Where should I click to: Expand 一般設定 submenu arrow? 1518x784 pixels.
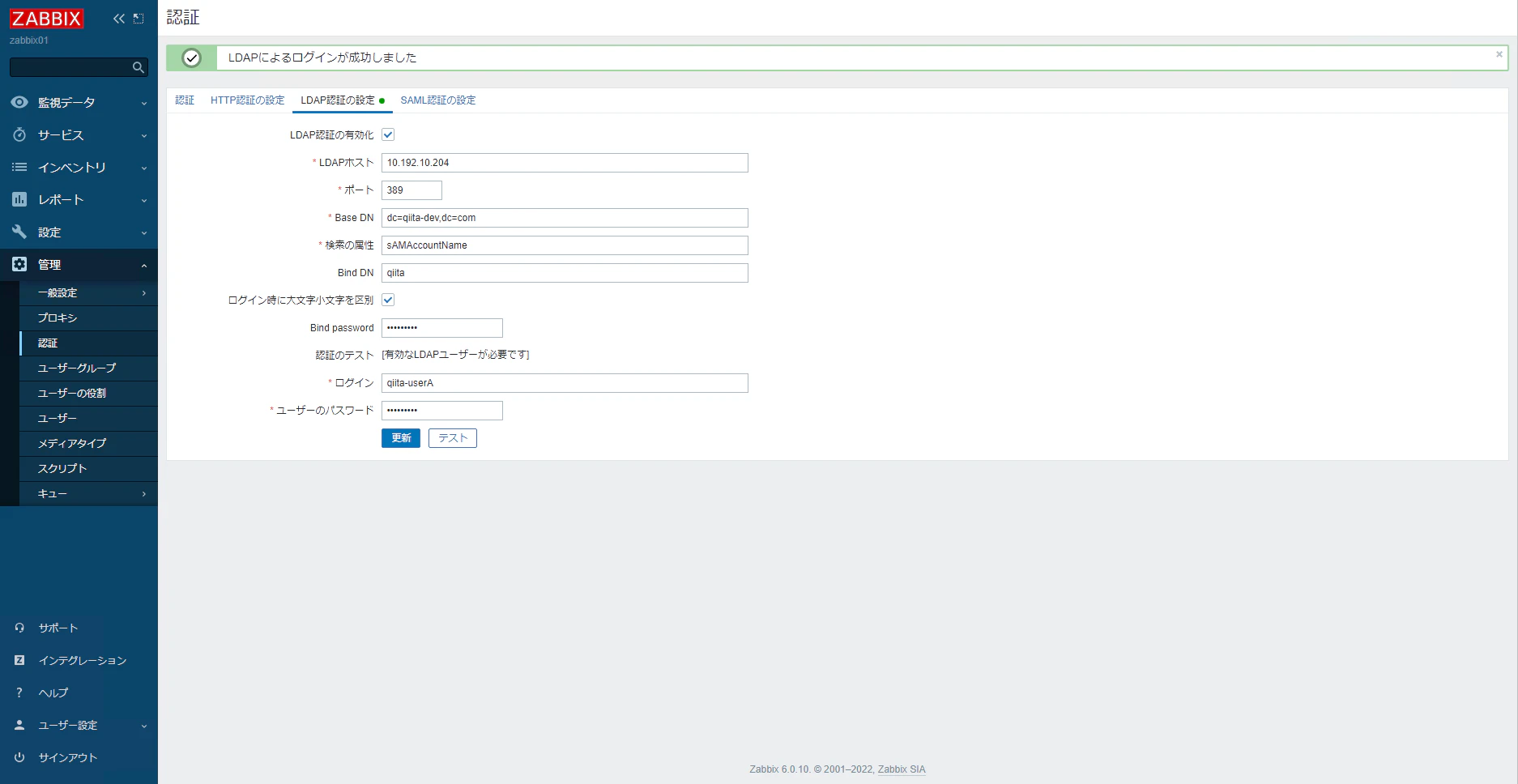coord(144,293)
